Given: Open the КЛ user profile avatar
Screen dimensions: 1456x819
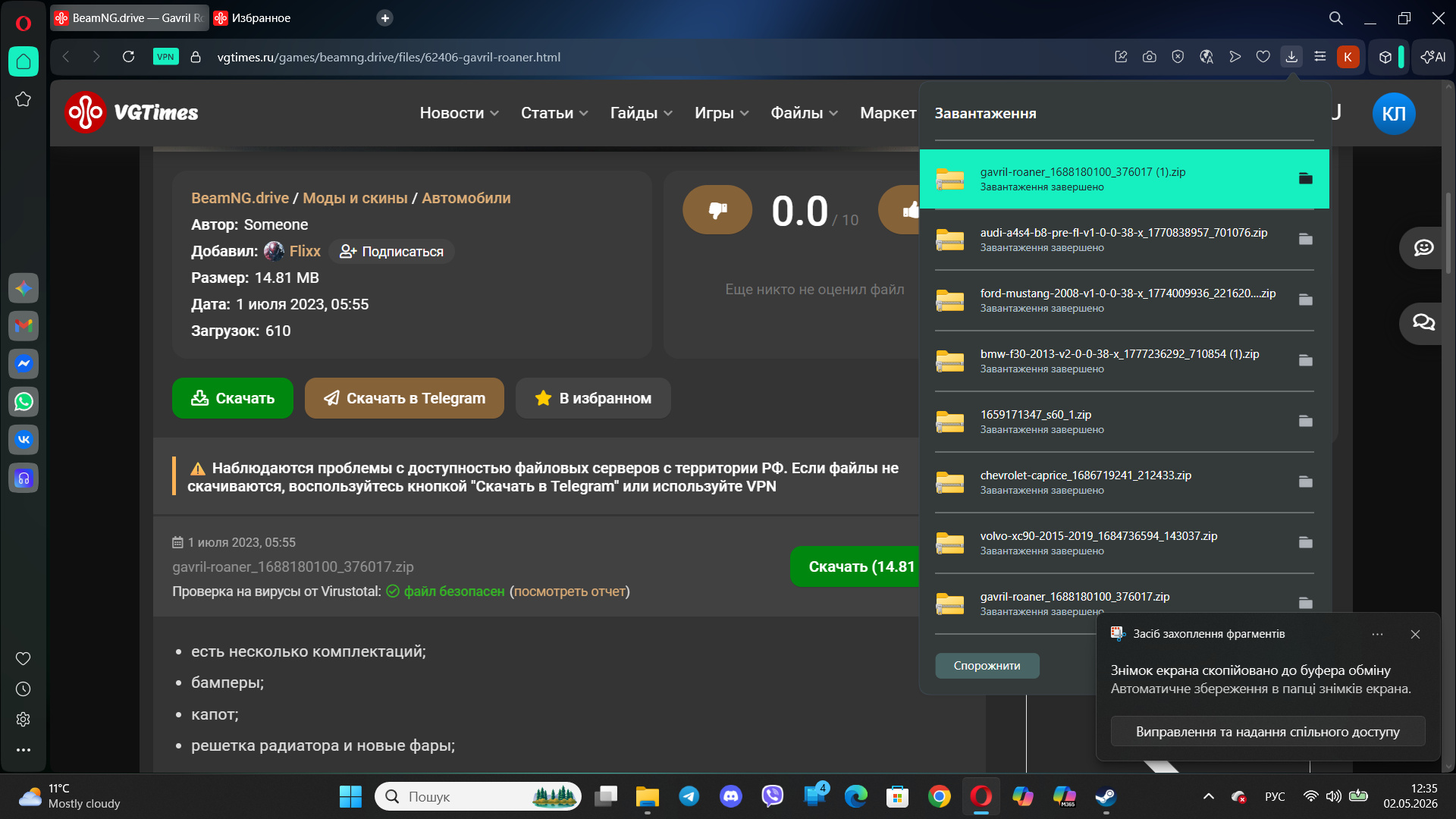Looking at the screenshot, I should [1394, 113].
